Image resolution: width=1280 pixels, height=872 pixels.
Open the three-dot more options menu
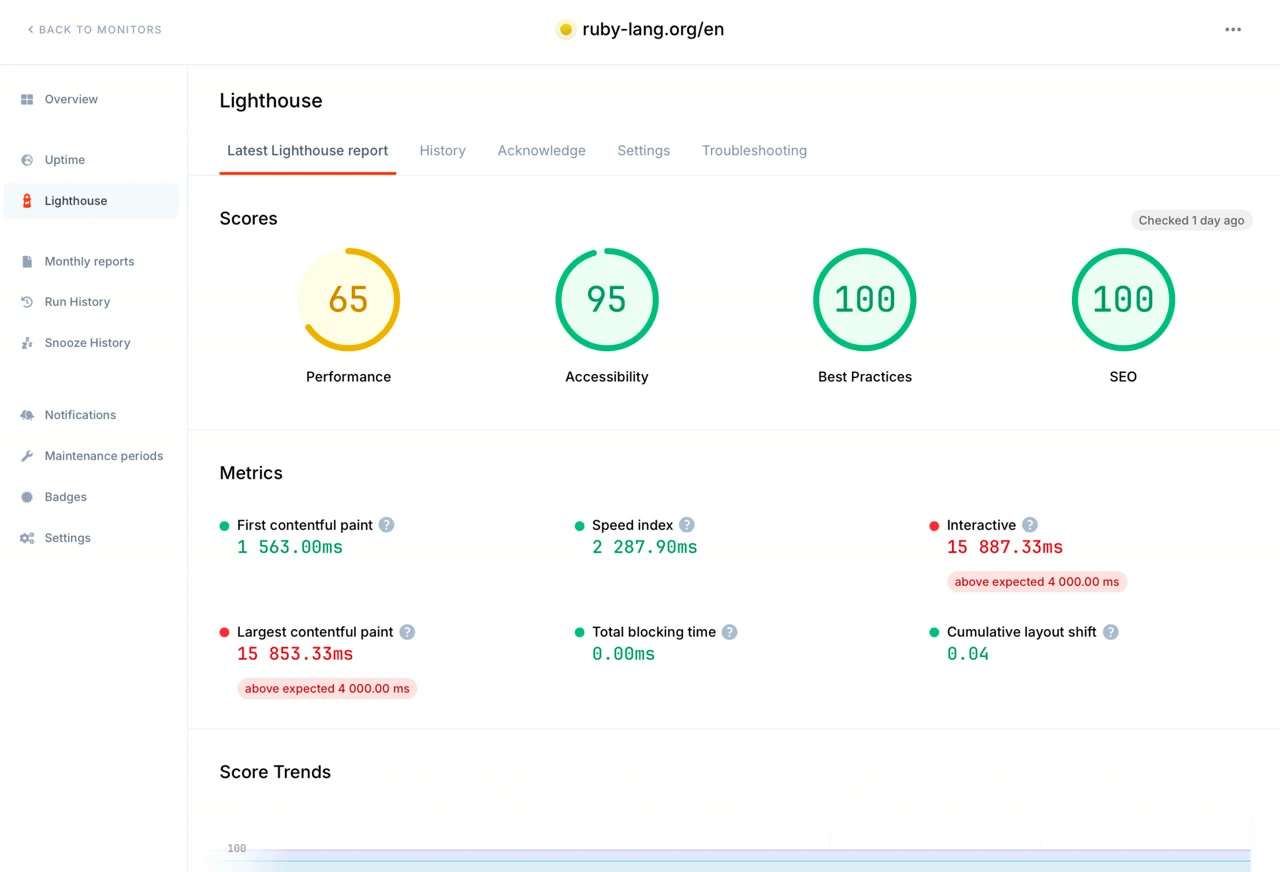coord(1233,30)
